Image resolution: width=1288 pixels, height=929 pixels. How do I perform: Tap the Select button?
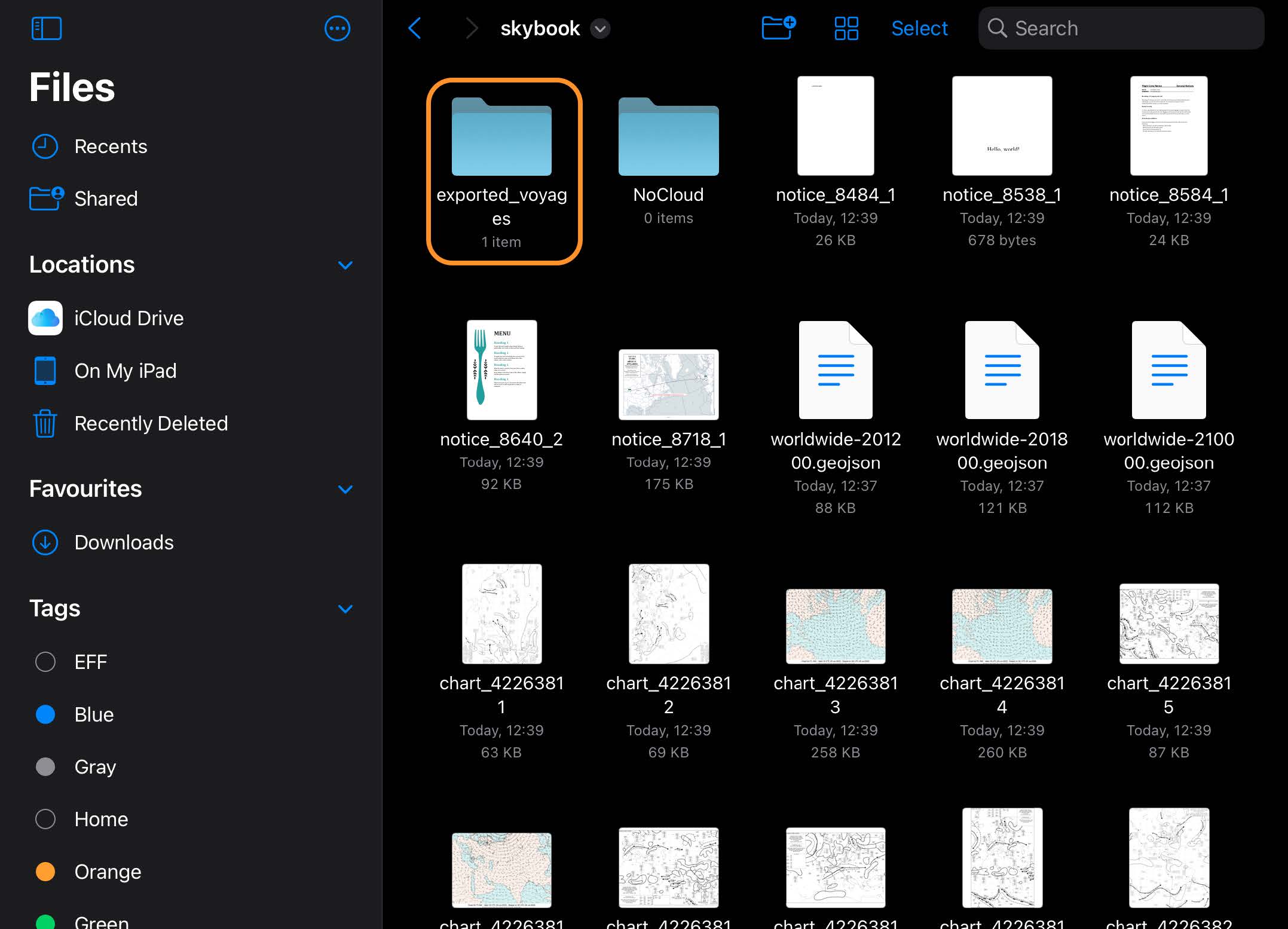click(919, 28)
